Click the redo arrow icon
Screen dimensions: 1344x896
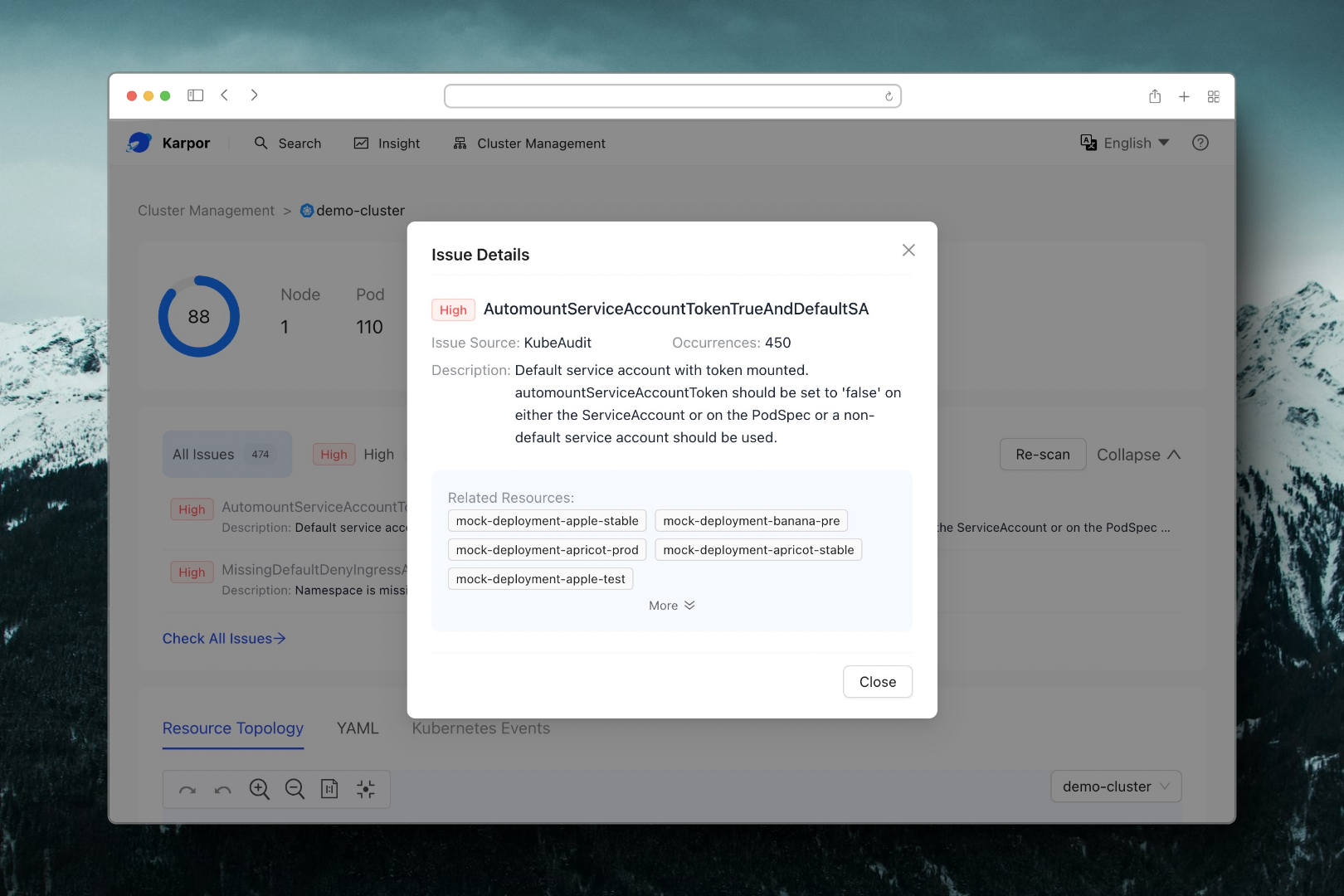187,790
